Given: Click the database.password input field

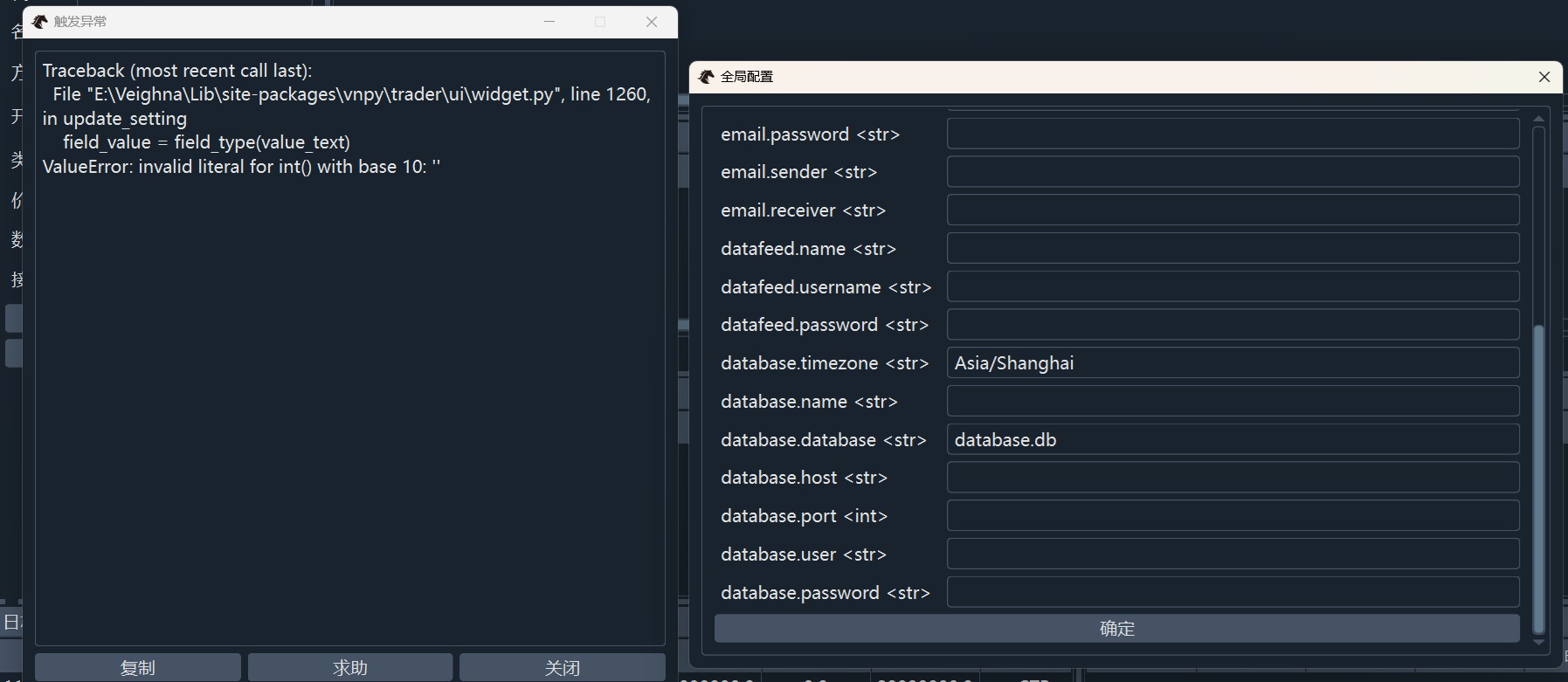Looking at the screenshot, I should (x=1233, y=592).
